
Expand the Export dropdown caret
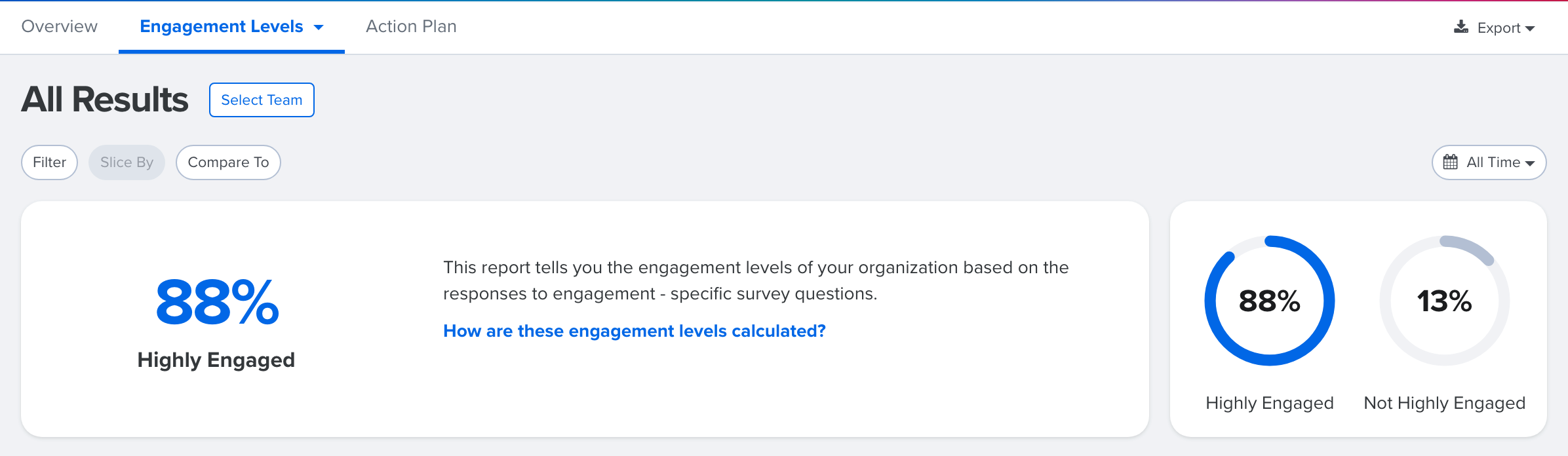point(1530,28)
